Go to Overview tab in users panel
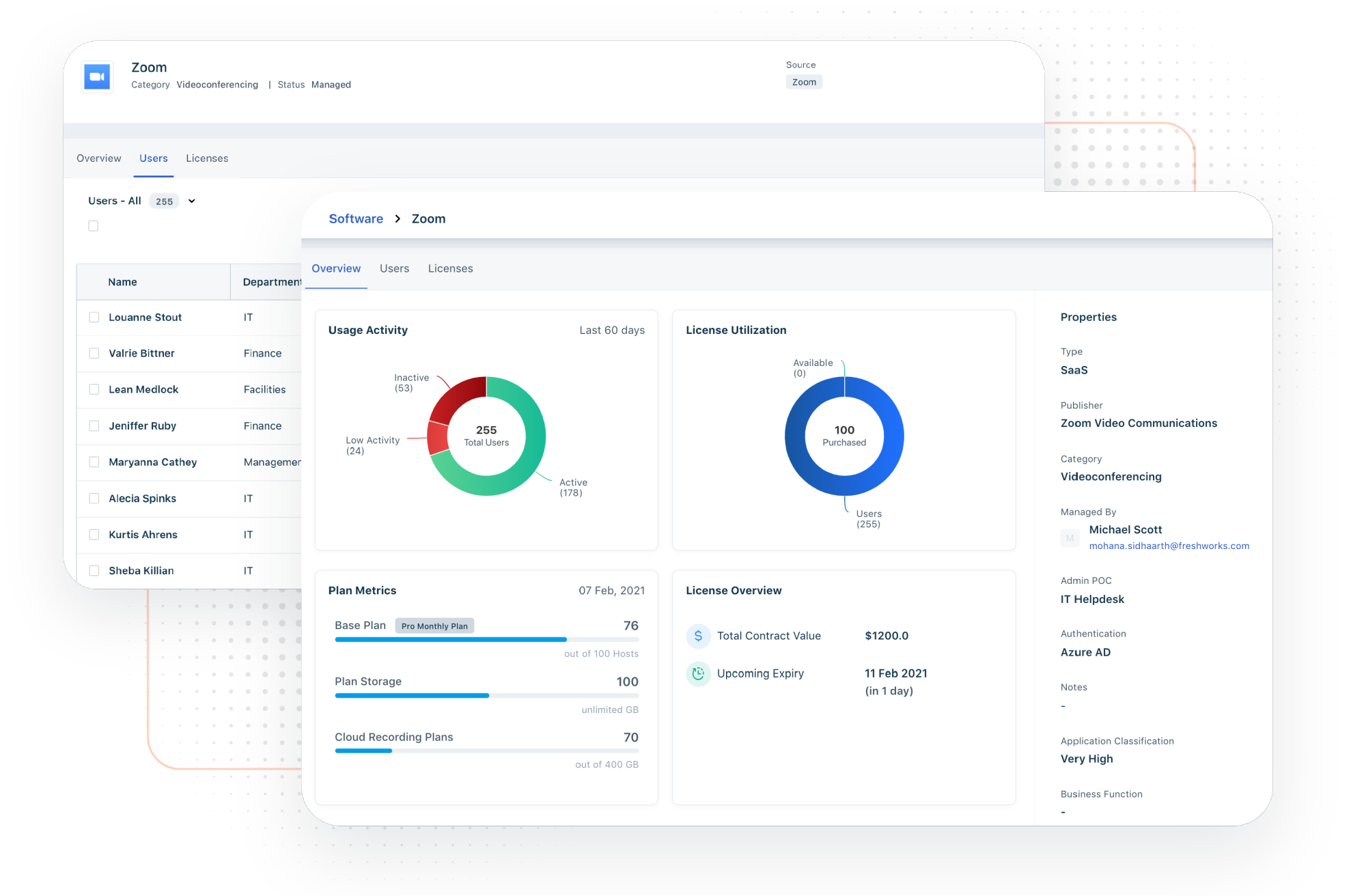This screenshot has height=896, width=1366. [x=98, y=158]
